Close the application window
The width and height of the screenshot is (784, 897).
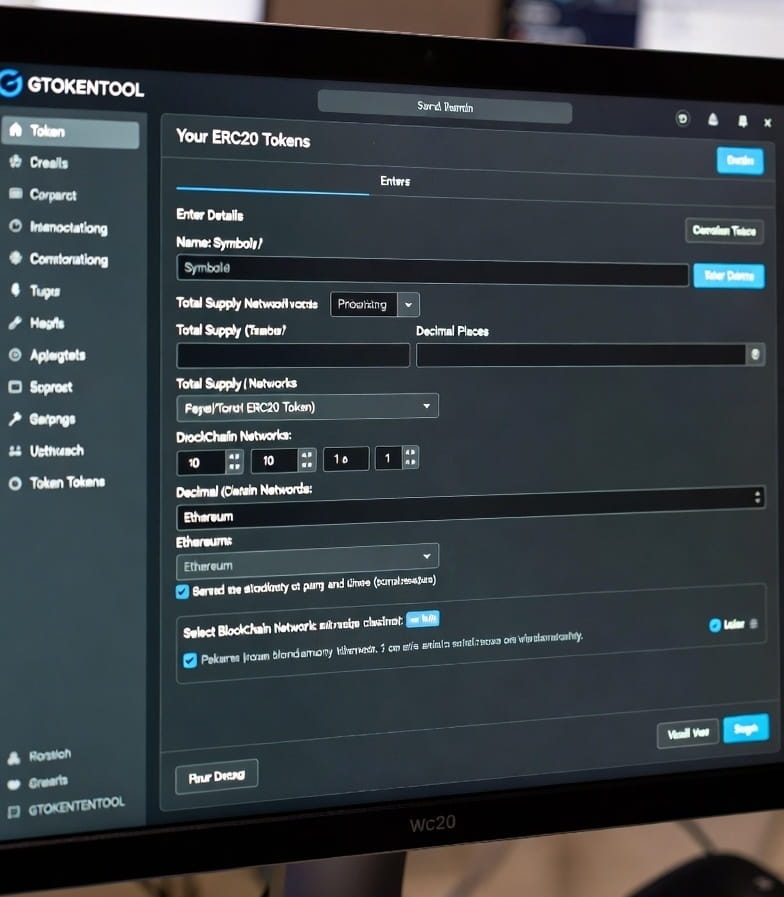pos(768,122)
